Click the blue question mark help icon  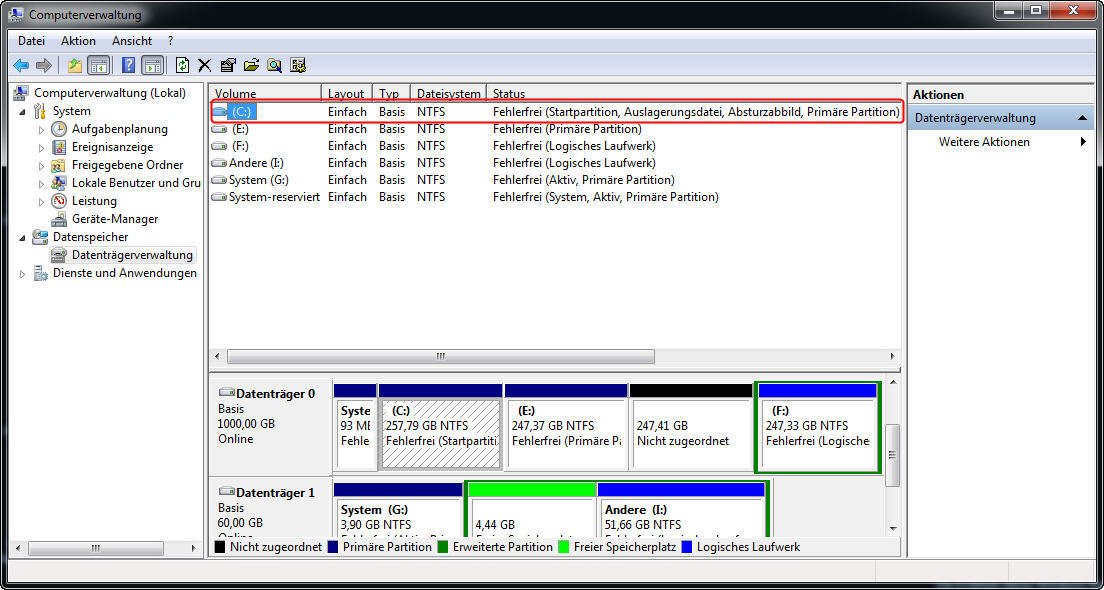[128, 65]
